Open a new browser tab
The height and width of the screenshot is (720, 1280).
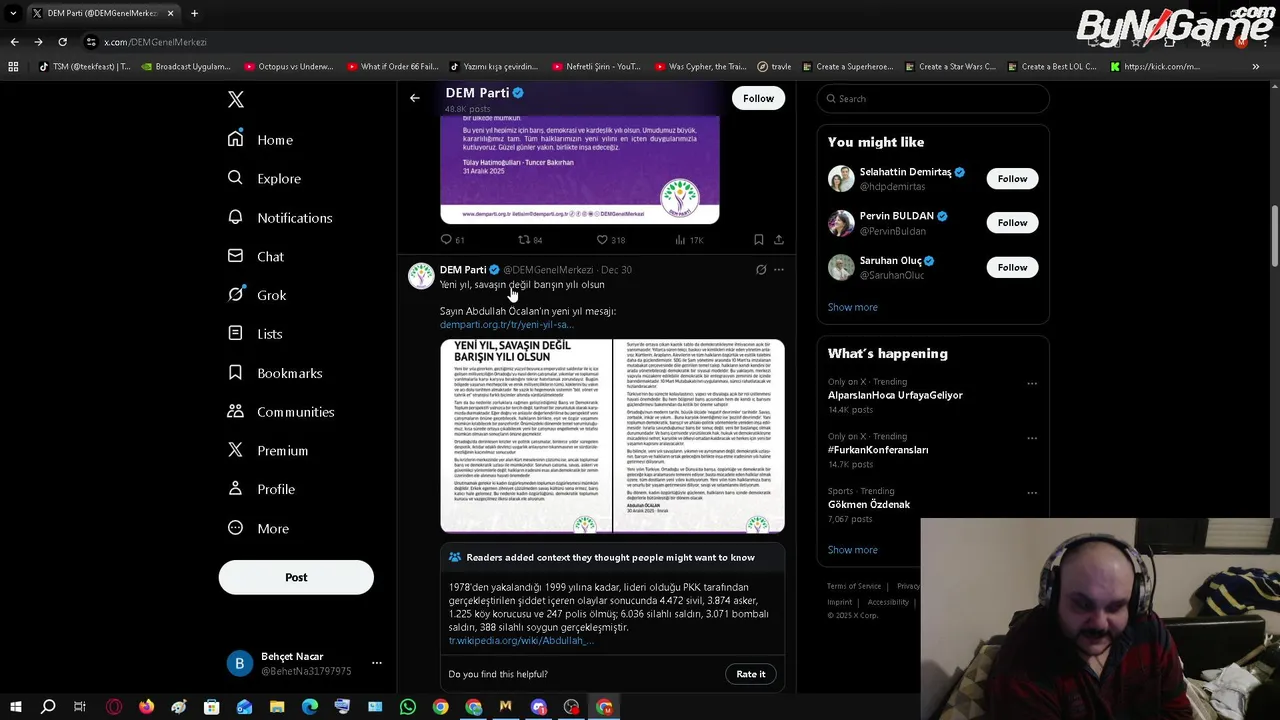[194, 13]
